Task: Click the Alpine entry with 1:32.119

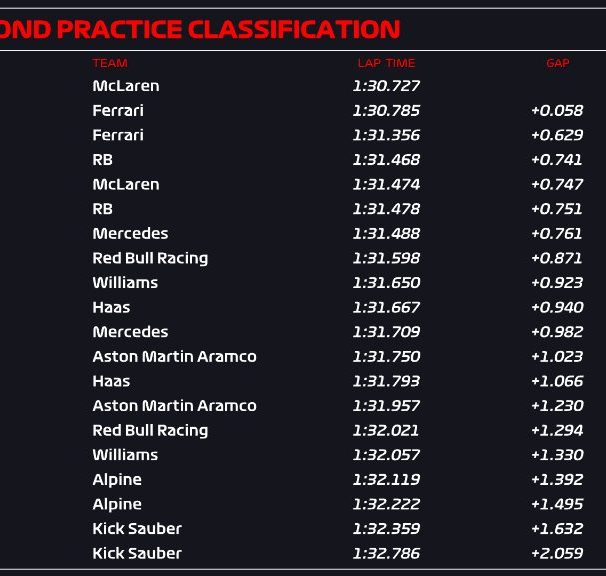Action: (x=117, y=480)
